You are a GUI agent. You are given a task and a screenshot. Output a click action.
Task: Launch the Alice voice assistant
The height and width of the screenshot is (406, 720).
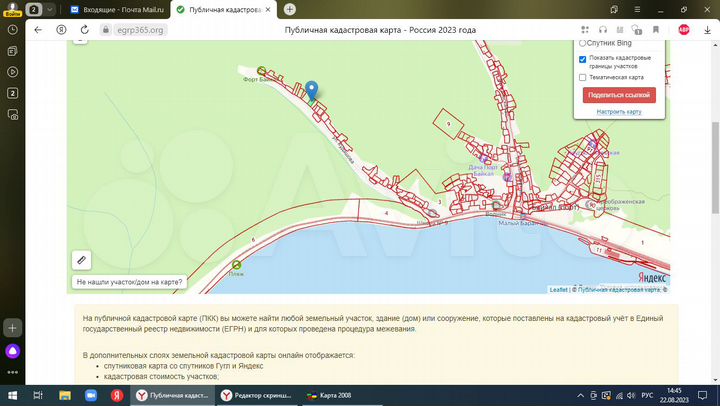[12, 351]
